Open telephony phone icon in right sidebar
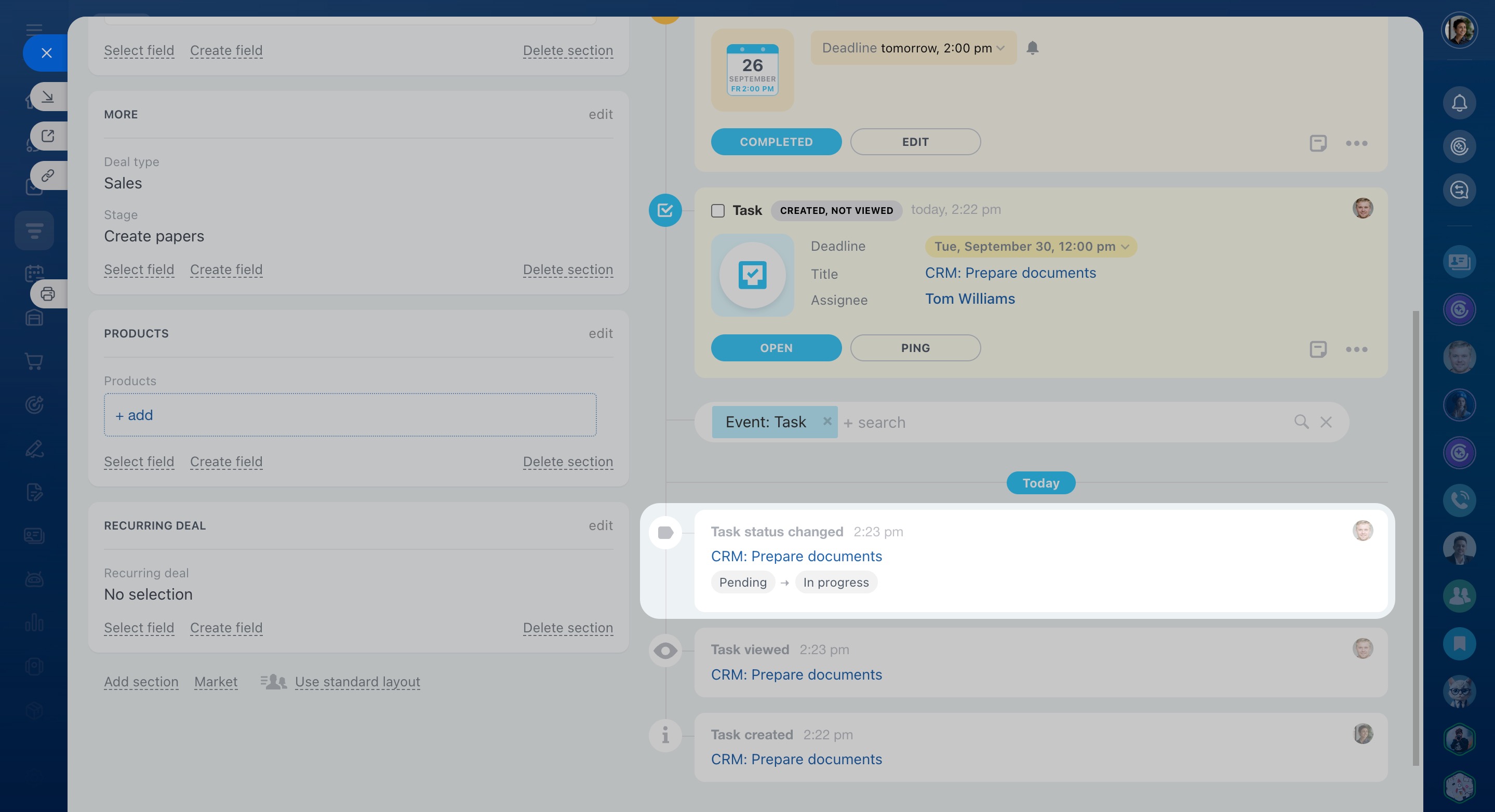 tap(1459, 499)
